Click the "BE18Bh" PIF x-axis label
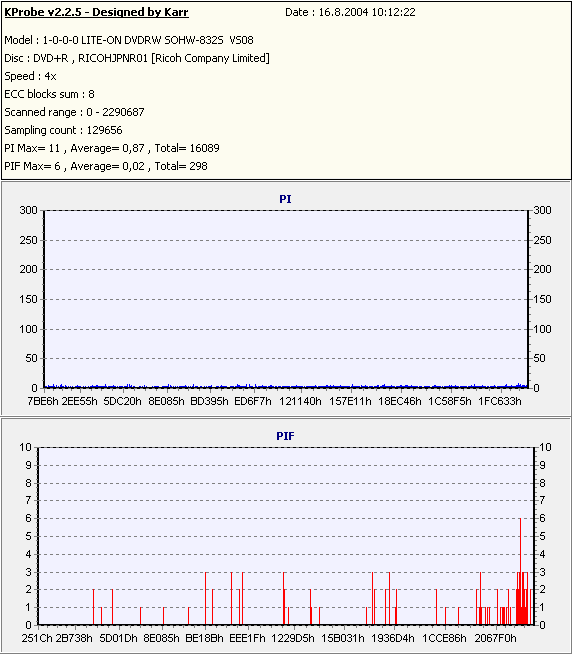 pyautogui.click(x=204, y=638)
